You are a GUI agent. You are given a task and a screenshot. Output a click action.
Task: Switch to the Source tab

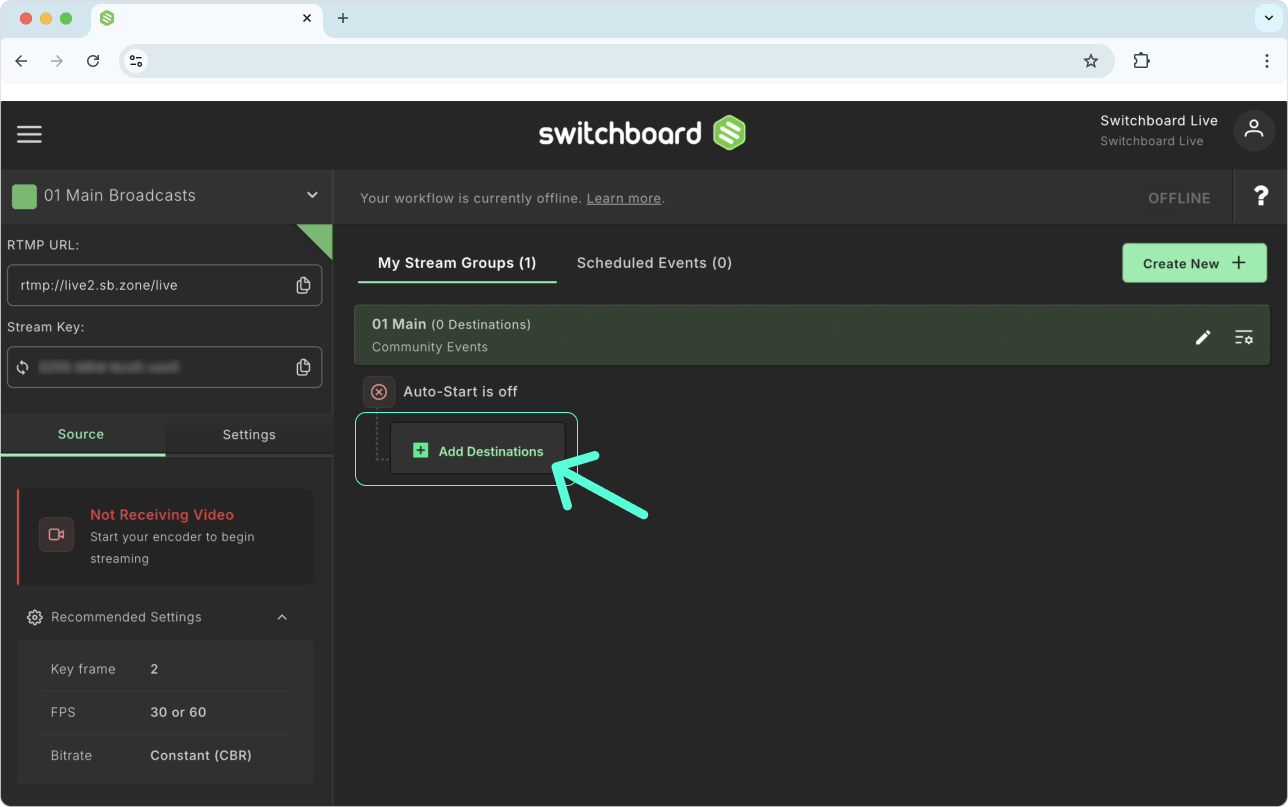point(81,435)
